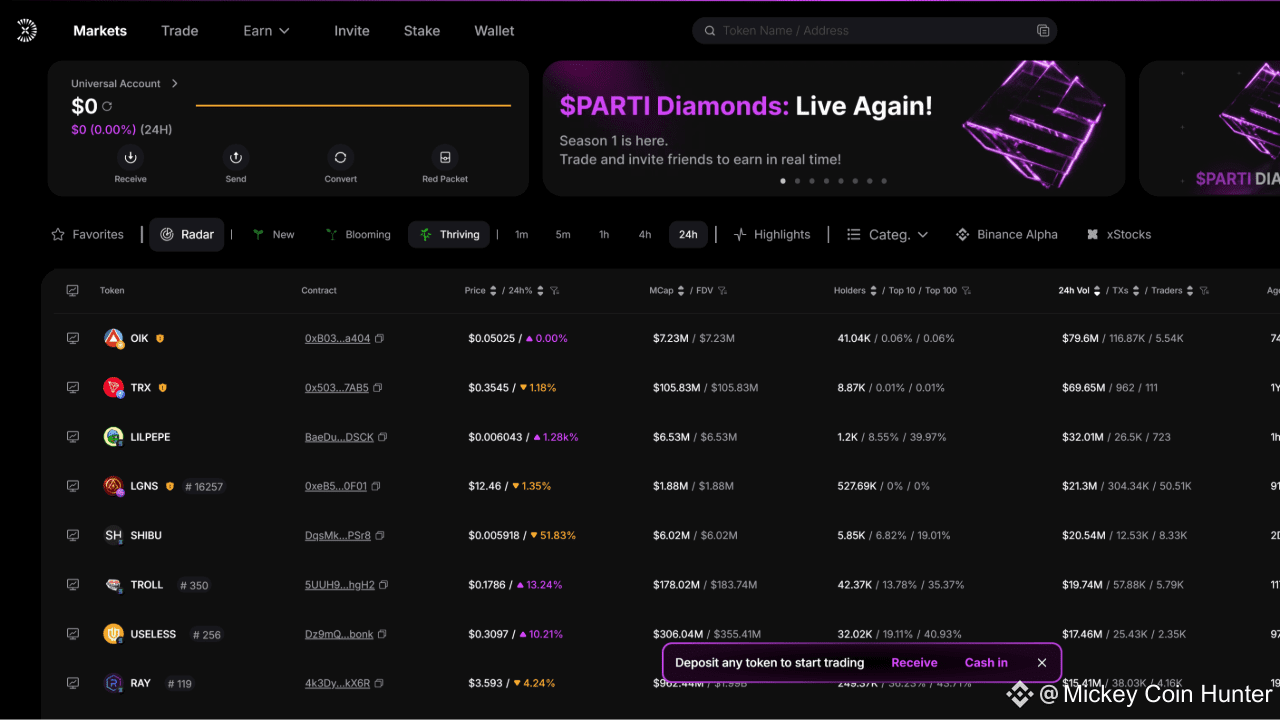Click Cash in on the deposit banner
The image size is (1280, 720).
pos(986,663)
